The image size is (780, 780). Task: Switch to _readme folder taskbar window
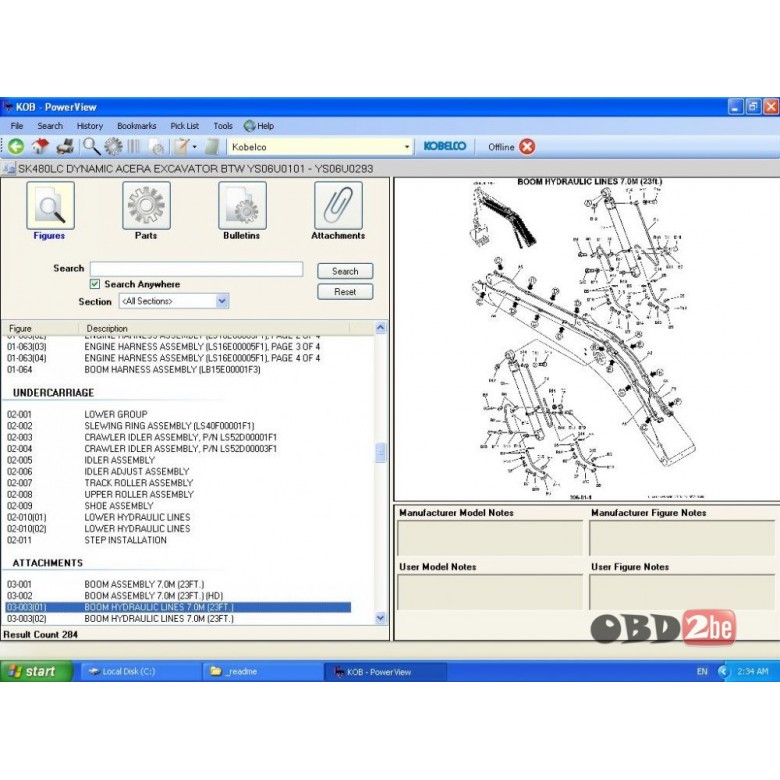tap(263, 672)
